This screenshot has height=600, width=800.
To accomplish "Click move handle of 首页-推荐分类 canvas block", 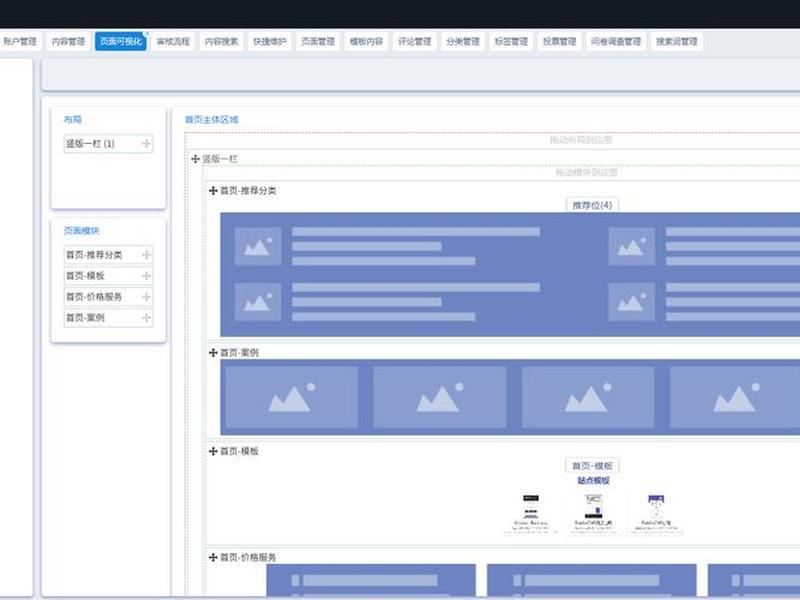I will 213,190.
